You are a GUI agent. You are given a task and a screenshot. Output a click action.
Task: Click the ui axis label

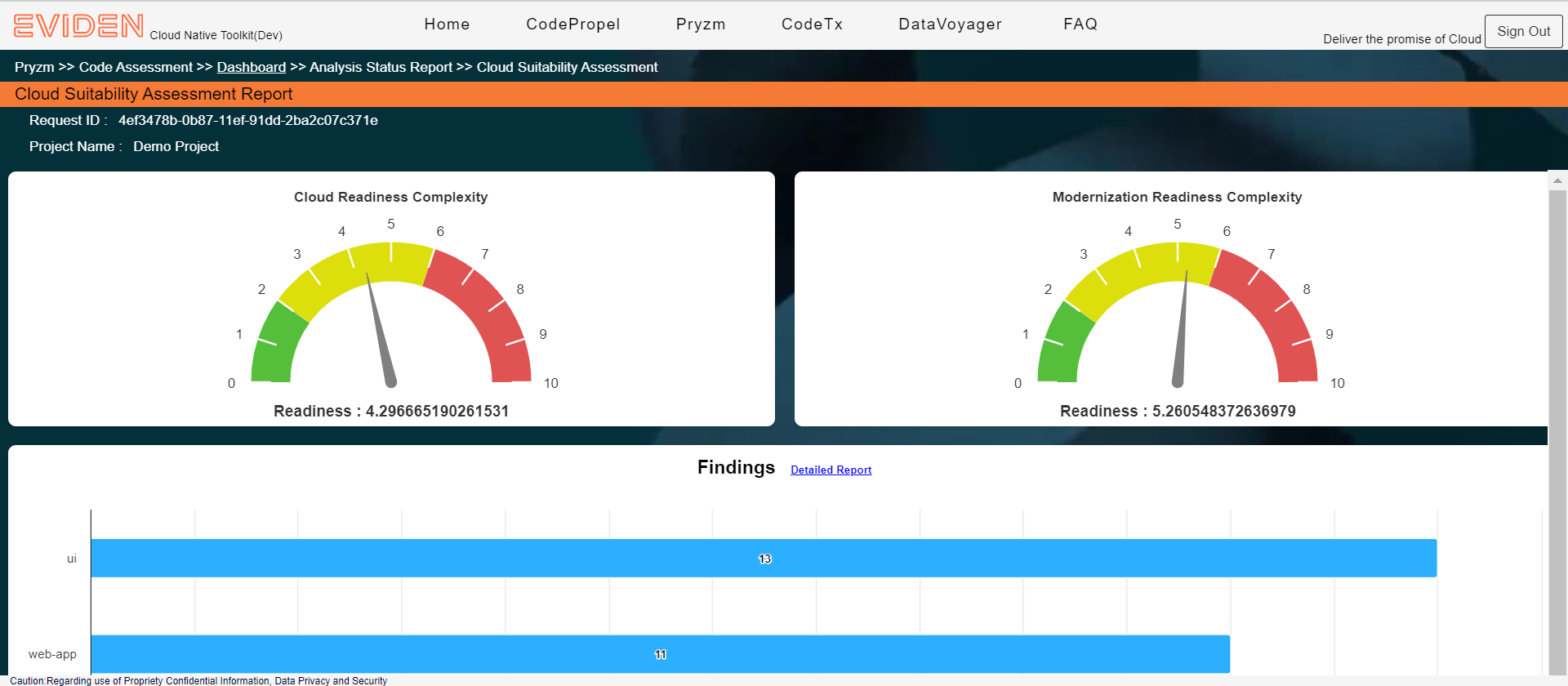[x=72, y=559]
